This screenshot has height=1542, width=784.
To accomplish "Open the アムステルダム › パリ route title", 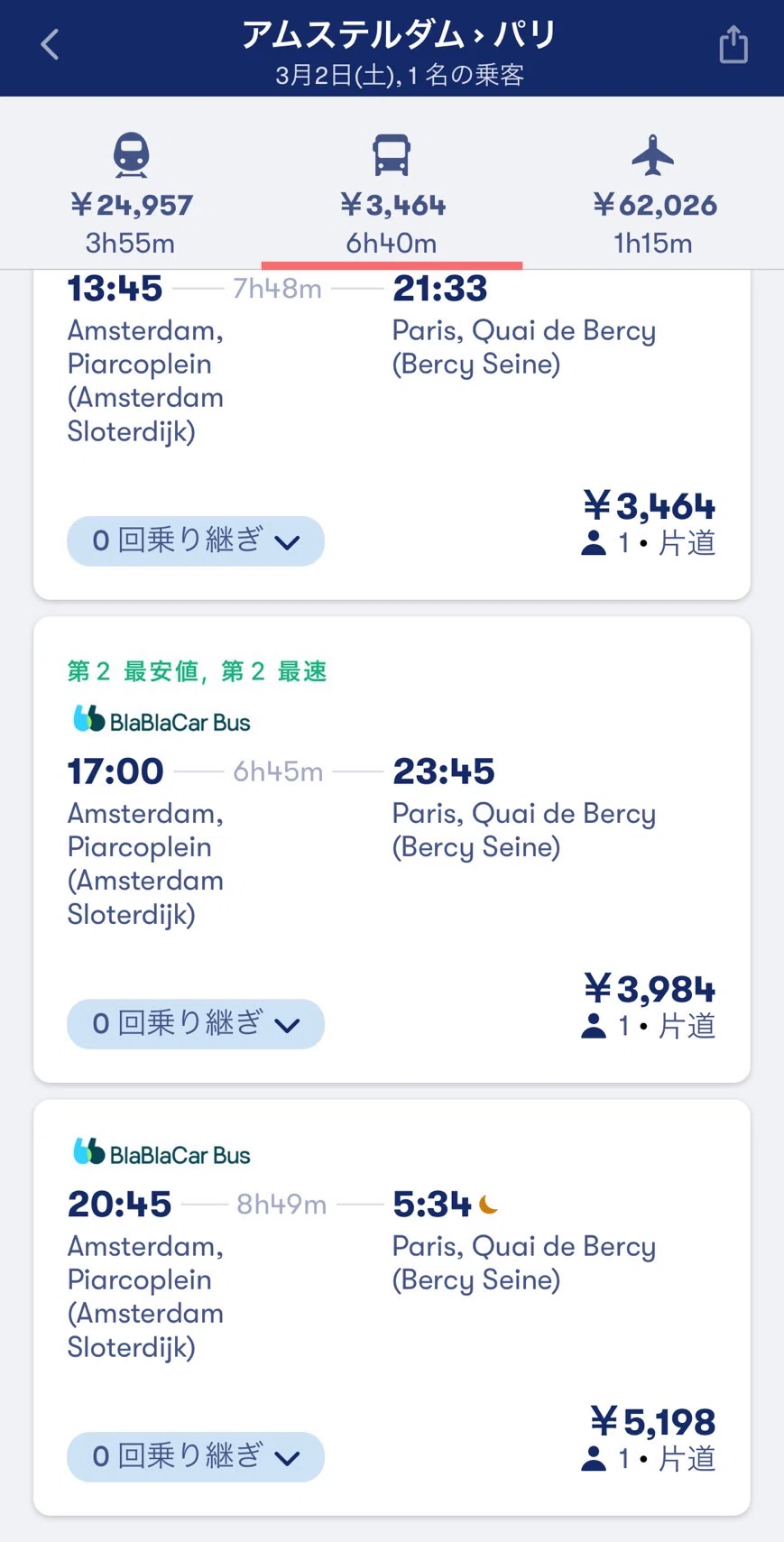I will tap(398, 34).
